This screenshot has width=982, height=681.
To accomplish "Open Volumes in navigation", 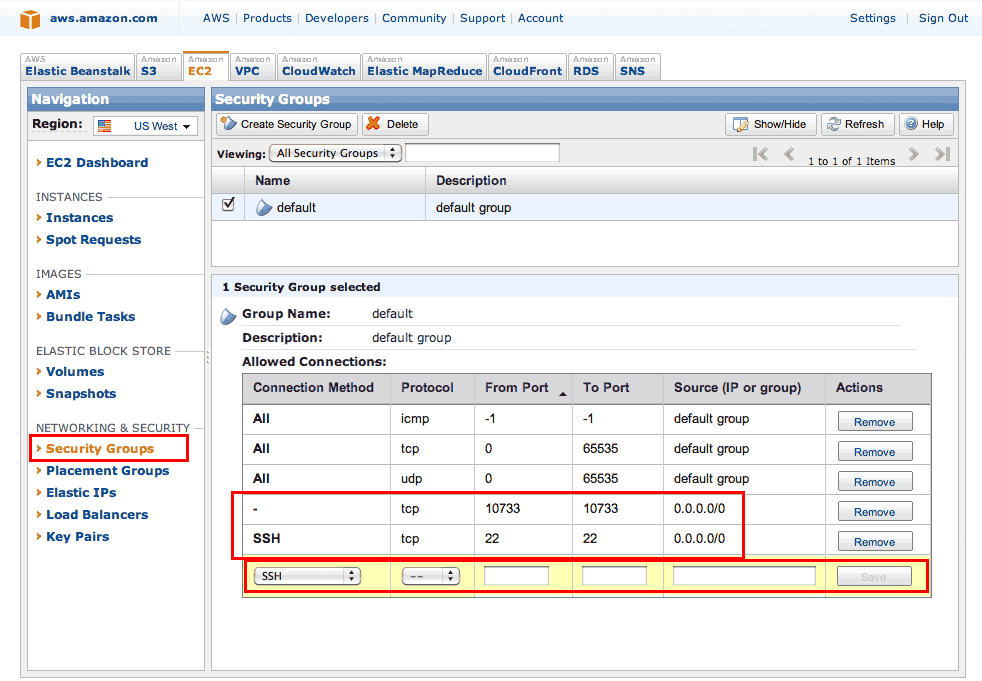I will (x=75, y=372).
